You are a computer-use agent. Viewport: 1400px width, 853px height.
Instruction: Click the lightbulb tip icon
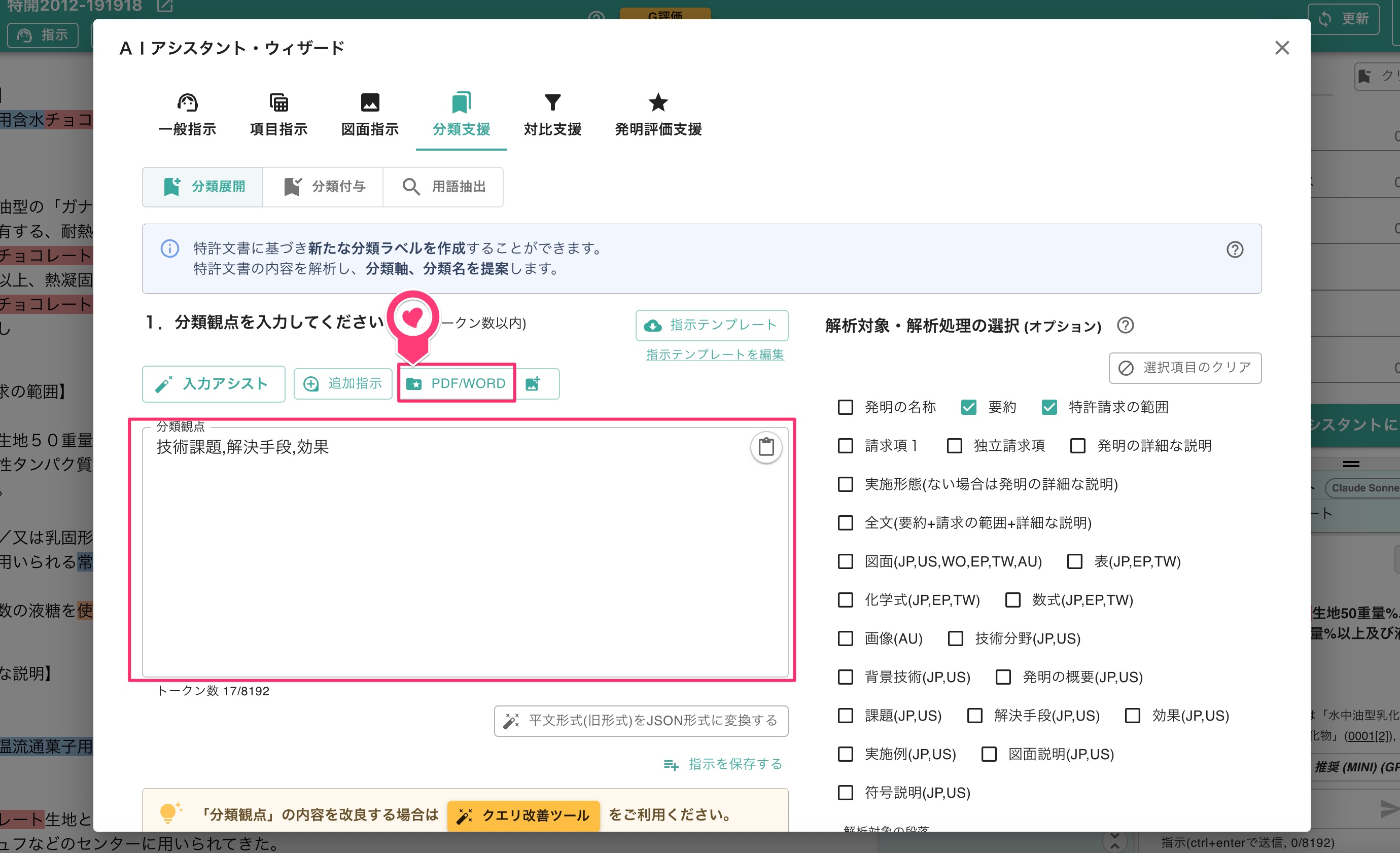(x=169, y=813)
